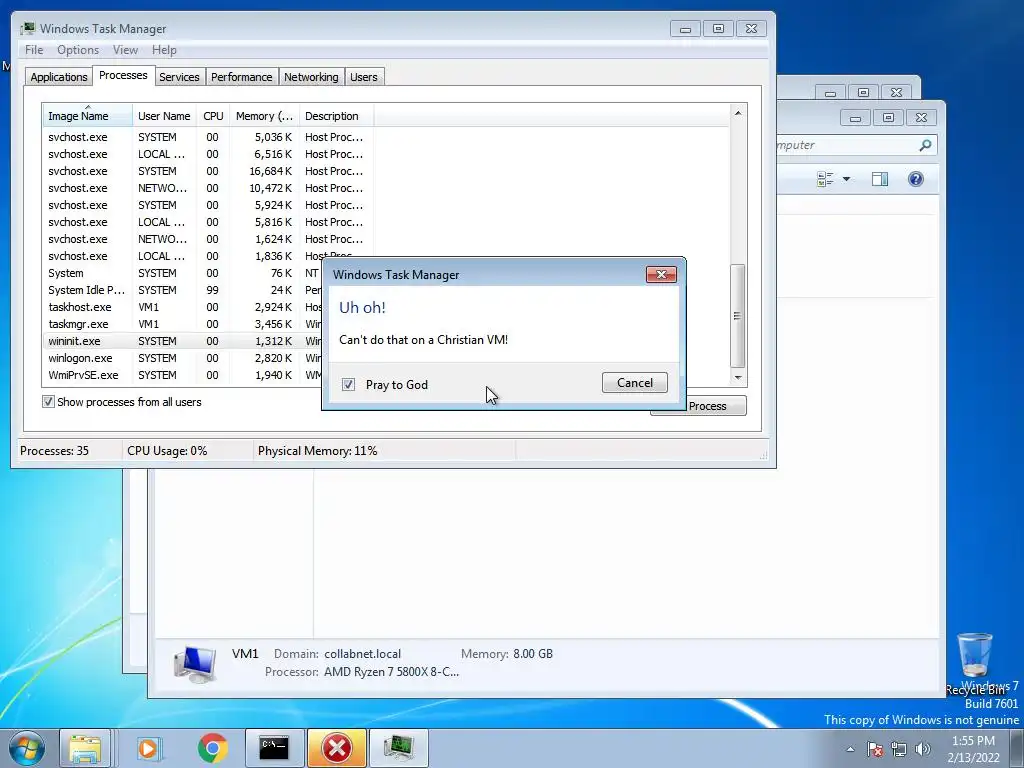Sort by Memory column header
This screenshot has height=768, width=1024.
264,116
